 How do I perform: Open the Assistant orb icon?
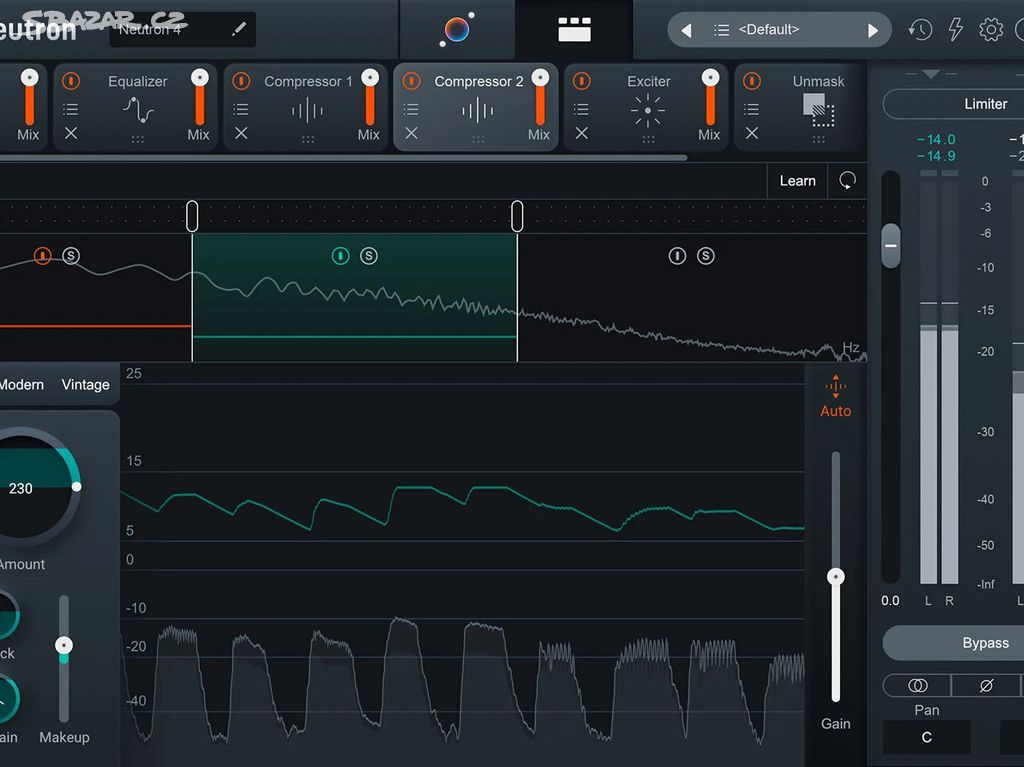click(x=456, y=29)
